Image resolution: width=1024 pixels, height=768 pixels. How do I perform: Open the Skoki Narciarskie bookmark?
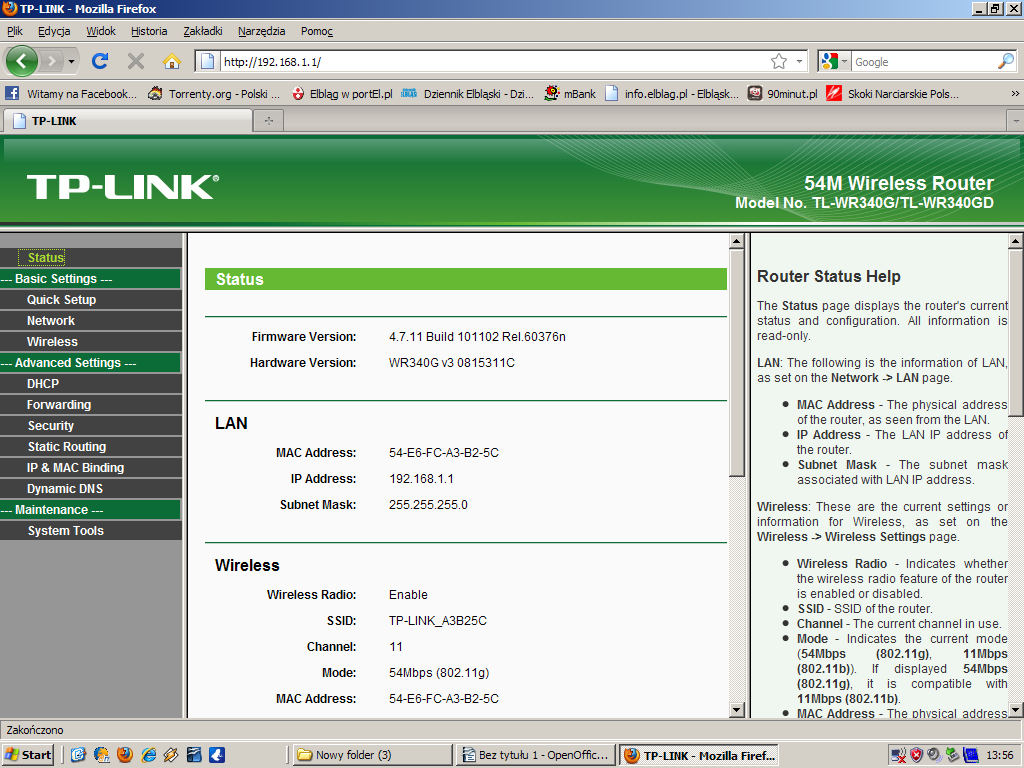coord(893,93)
